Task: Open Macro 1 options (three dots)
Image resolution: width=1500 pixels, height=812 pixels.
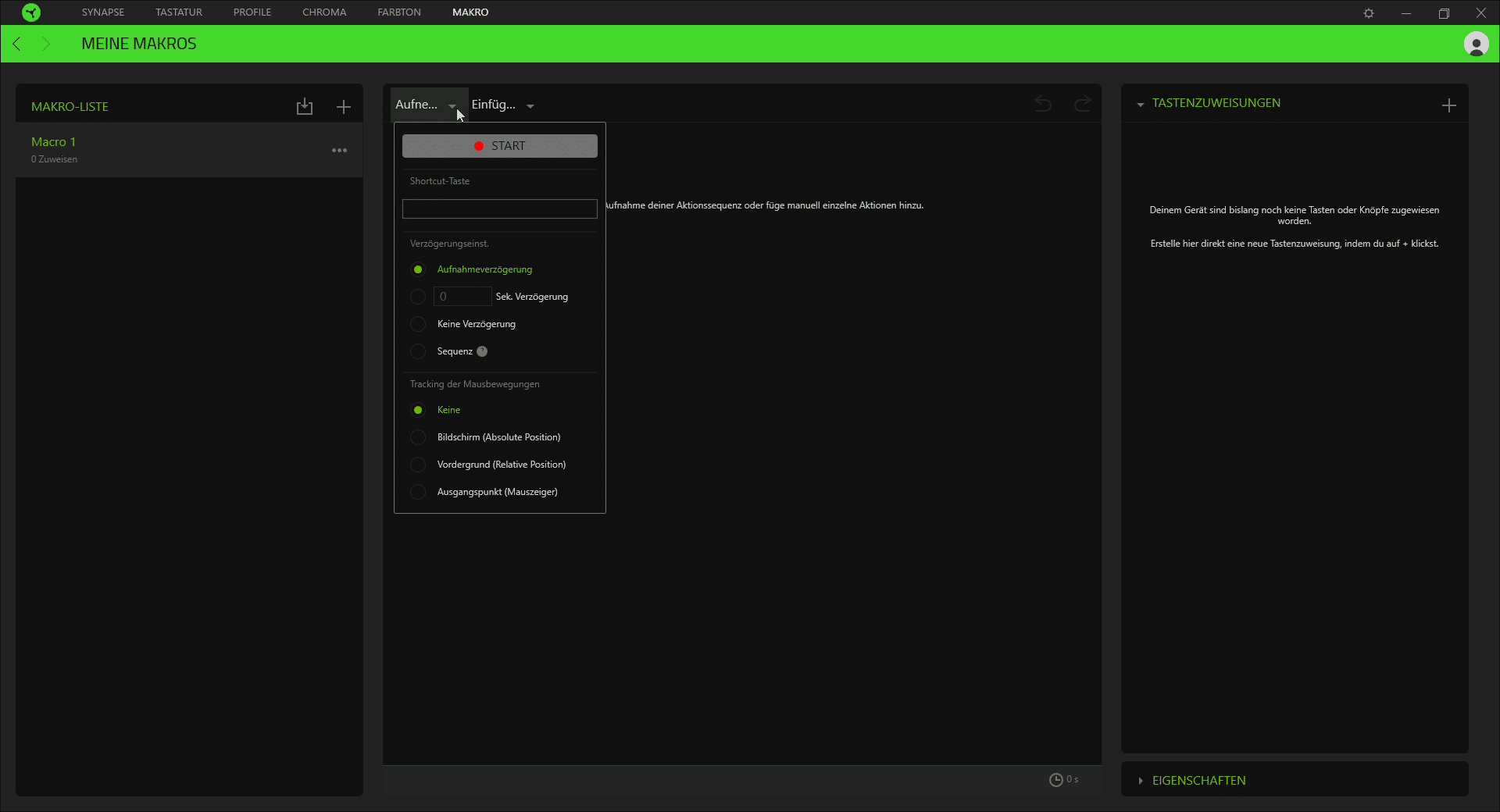Action: (339, 150)
